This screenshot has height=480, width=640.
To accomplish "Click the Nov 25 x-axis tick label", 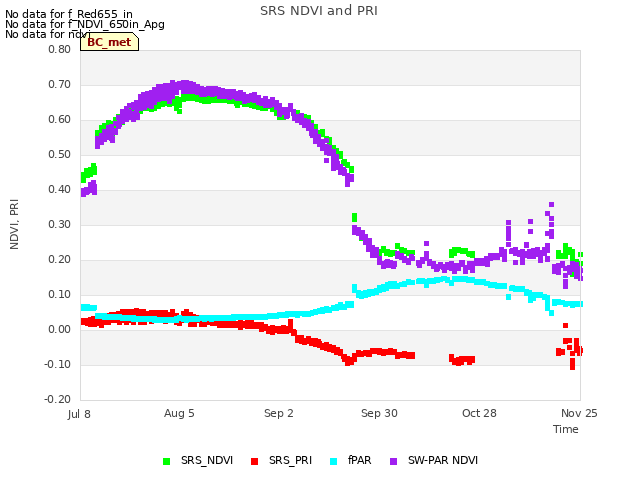I will (x=579, y=413).
